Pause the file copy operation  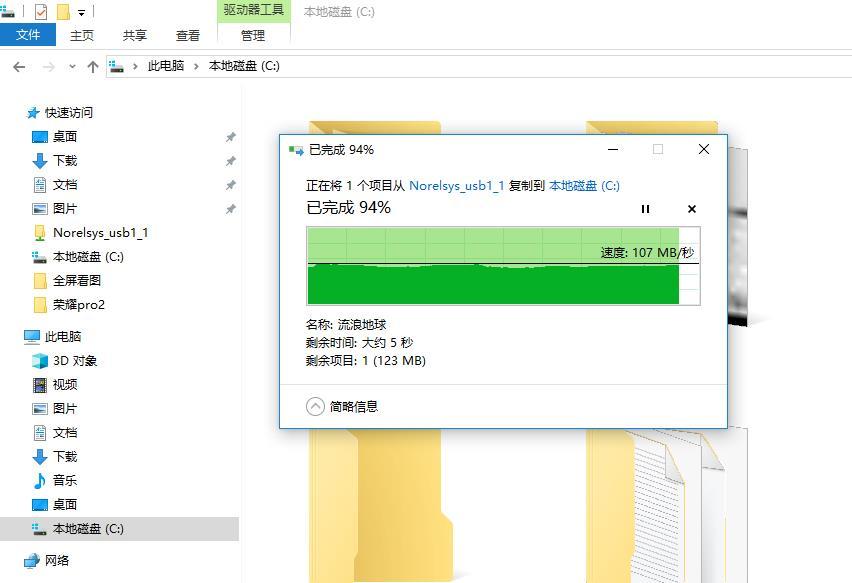coord(645,209)
